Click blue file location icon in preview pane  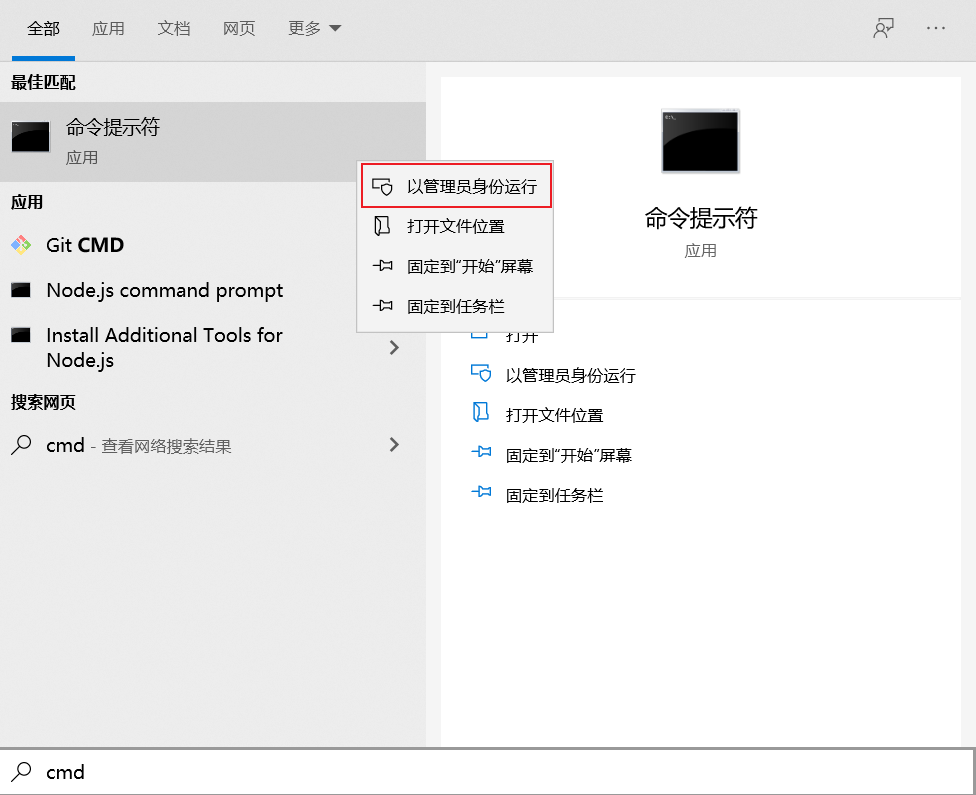click(x=481, y=412)
